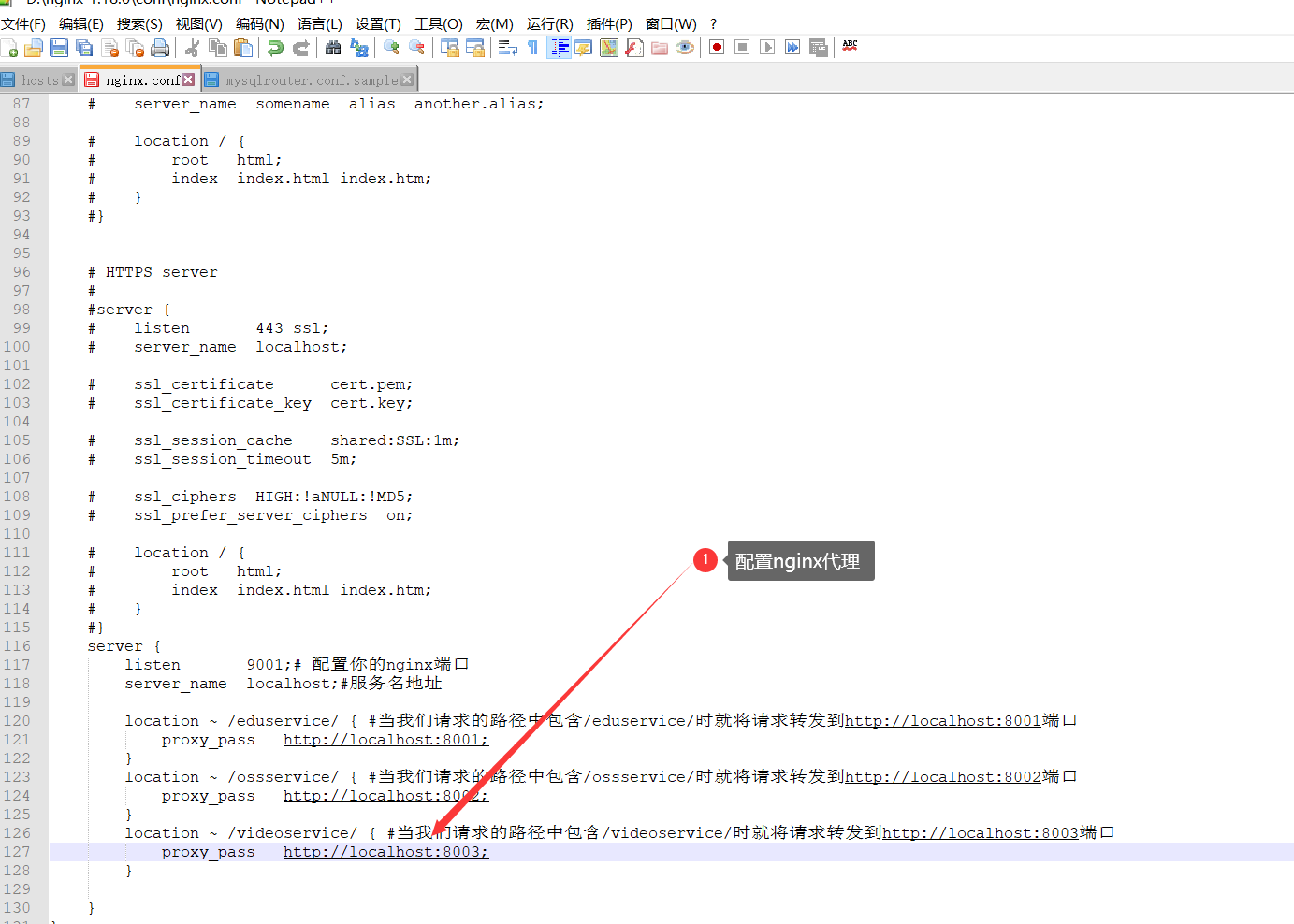Click comment link http://localhost:8003 on line 126
This screenshot has height=924, width=1294.
[x=981, y=833]
